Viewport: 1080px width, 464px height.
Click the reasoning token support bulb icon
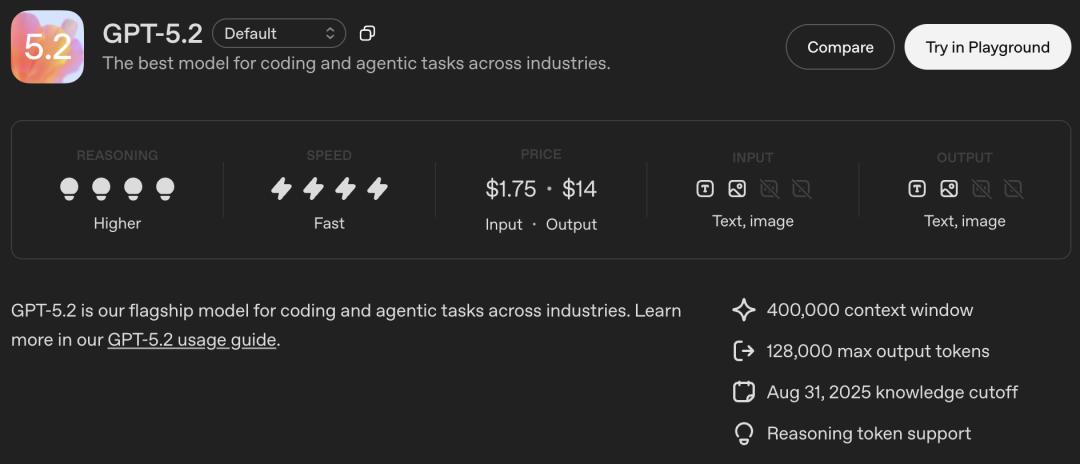point(743,433)
